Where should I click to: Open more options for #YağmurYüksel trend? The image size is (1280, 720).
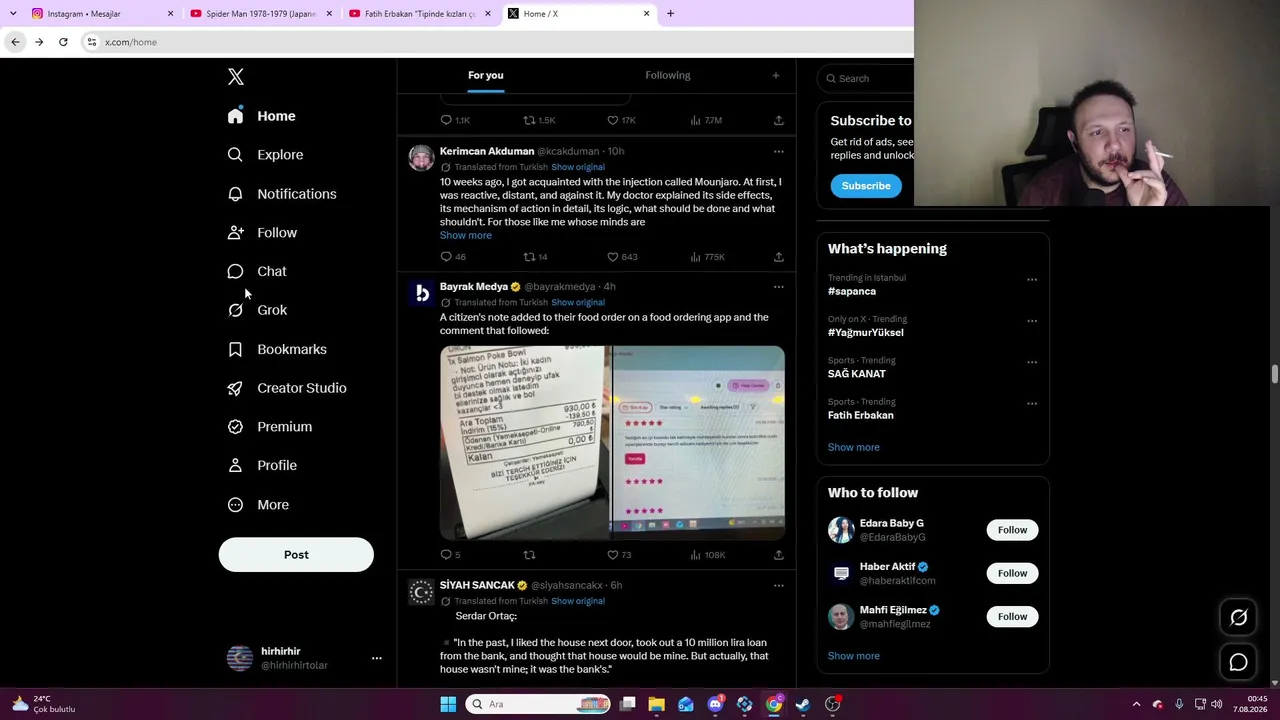(1032, 321)
